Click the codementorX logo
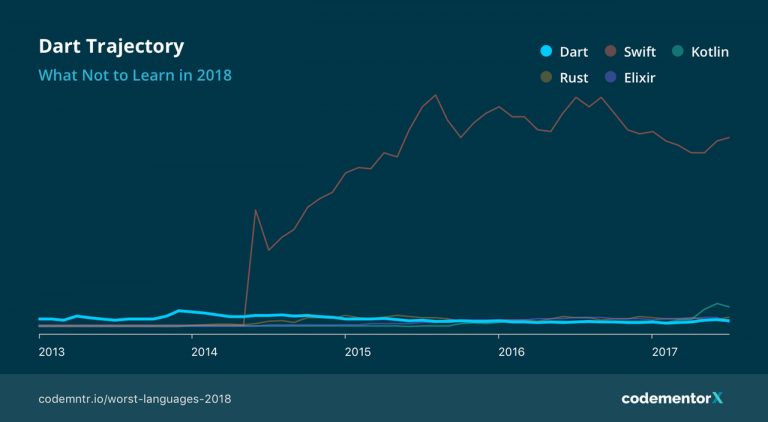The height and width of the screenshot is (422, 768). pos(672,399)
